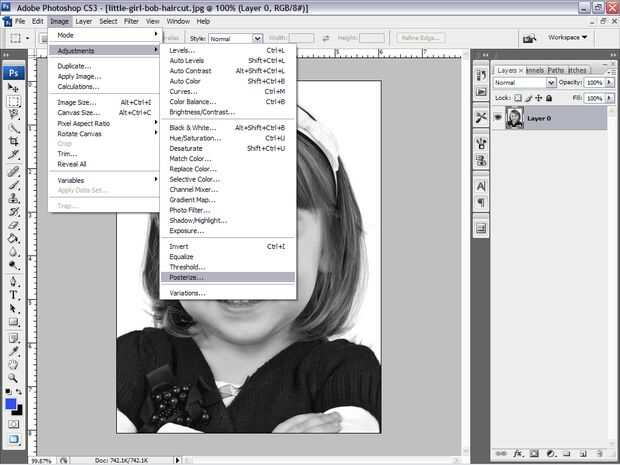The height and width of the screenshot is (465, 620).
Task: Select the Clone Stamp tool
Action: point(13,198)
